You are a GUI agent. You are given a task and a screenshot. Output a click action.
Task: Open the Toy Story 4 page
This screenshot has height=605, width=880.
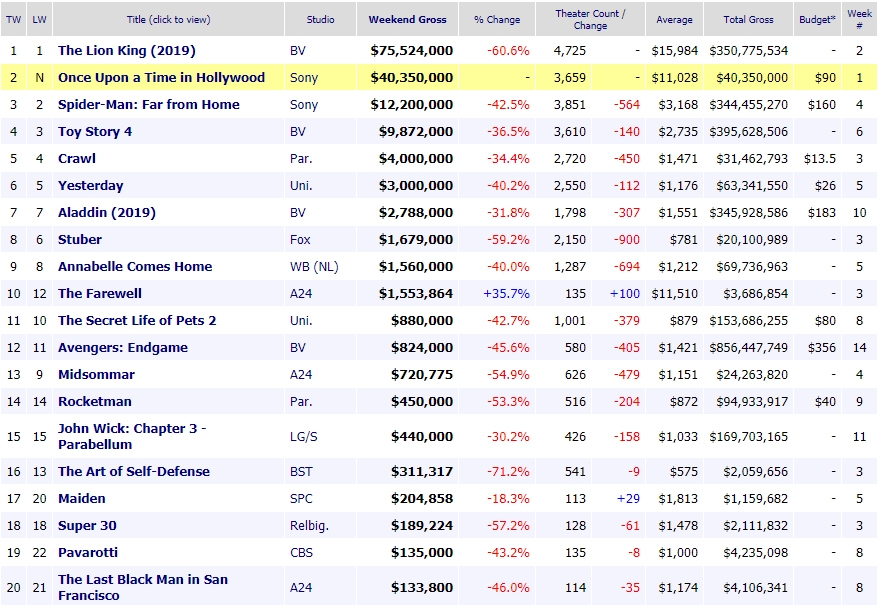(95, 131)
